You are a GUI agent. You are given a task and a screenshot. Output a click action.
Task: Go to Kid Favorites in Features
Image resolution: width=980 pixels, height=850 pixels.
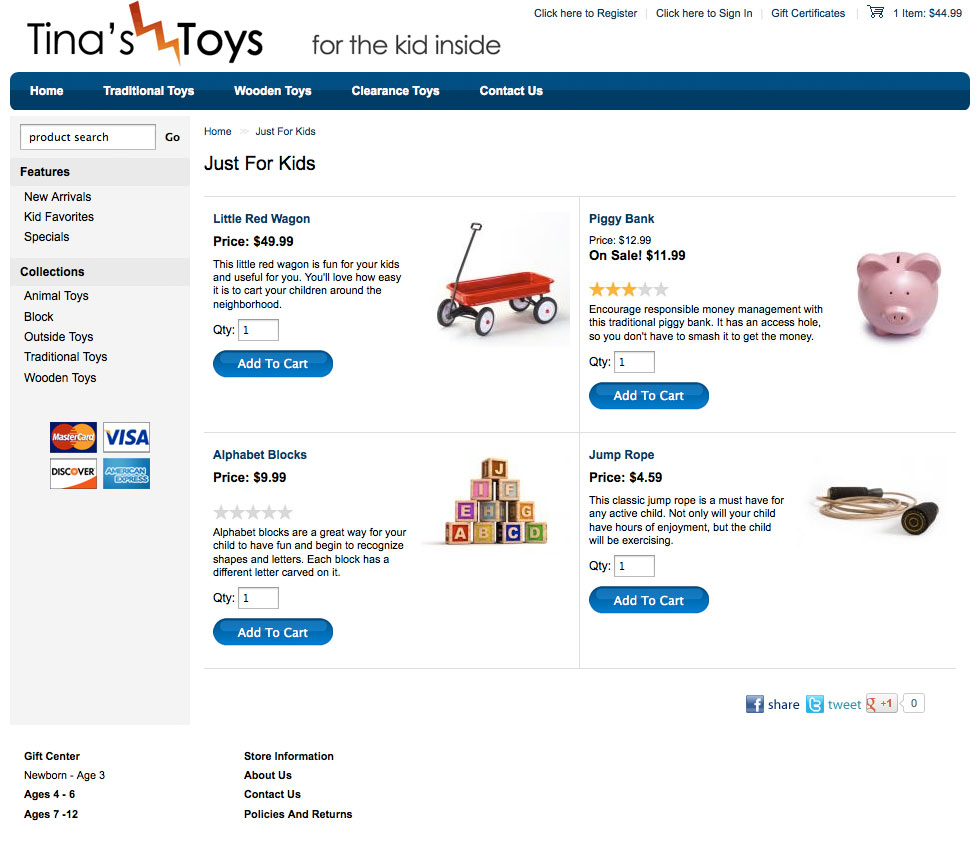pyautogui.click(x=59, y=217)
